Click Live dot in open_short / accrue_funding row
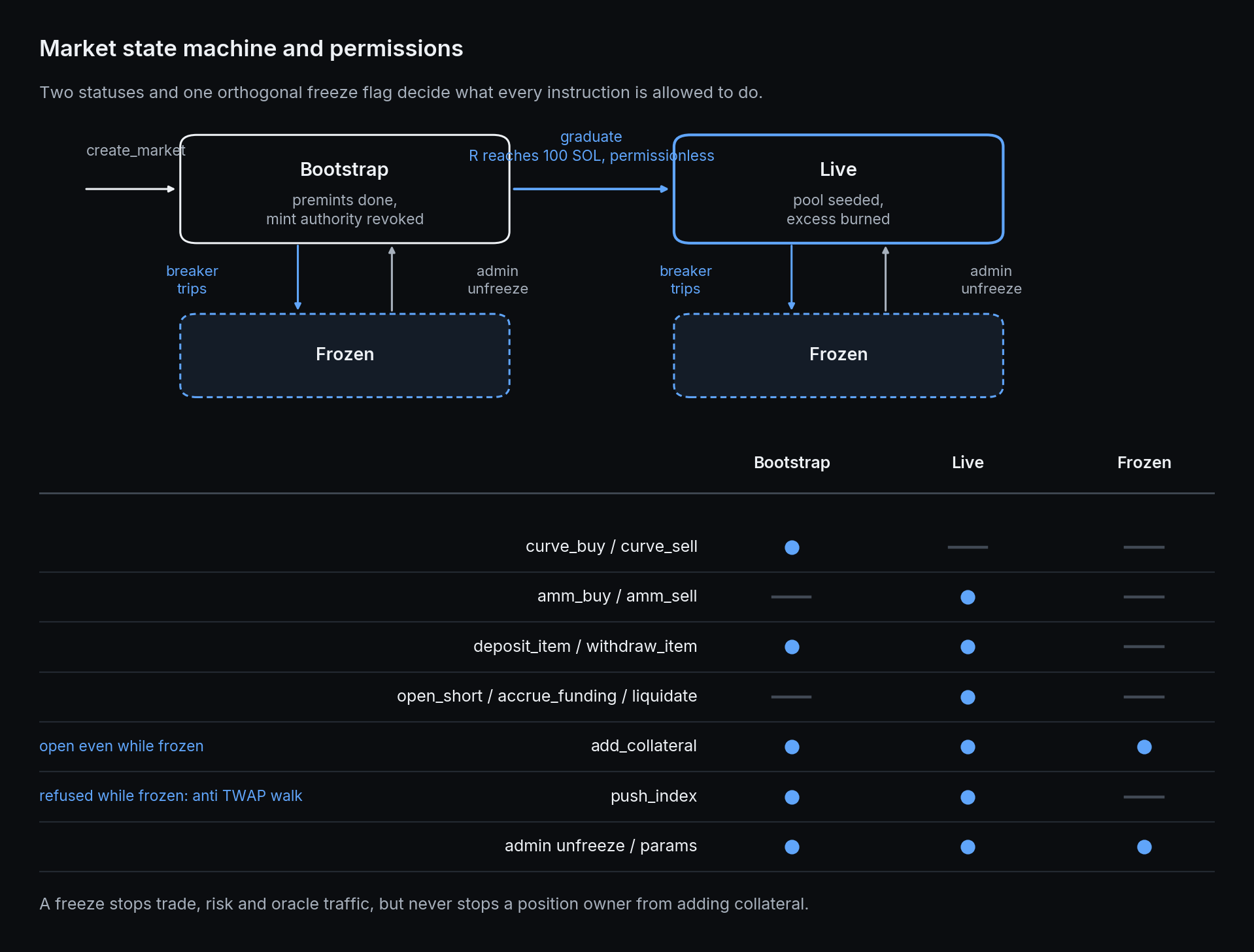1254x952 pixels. (968, 697)
